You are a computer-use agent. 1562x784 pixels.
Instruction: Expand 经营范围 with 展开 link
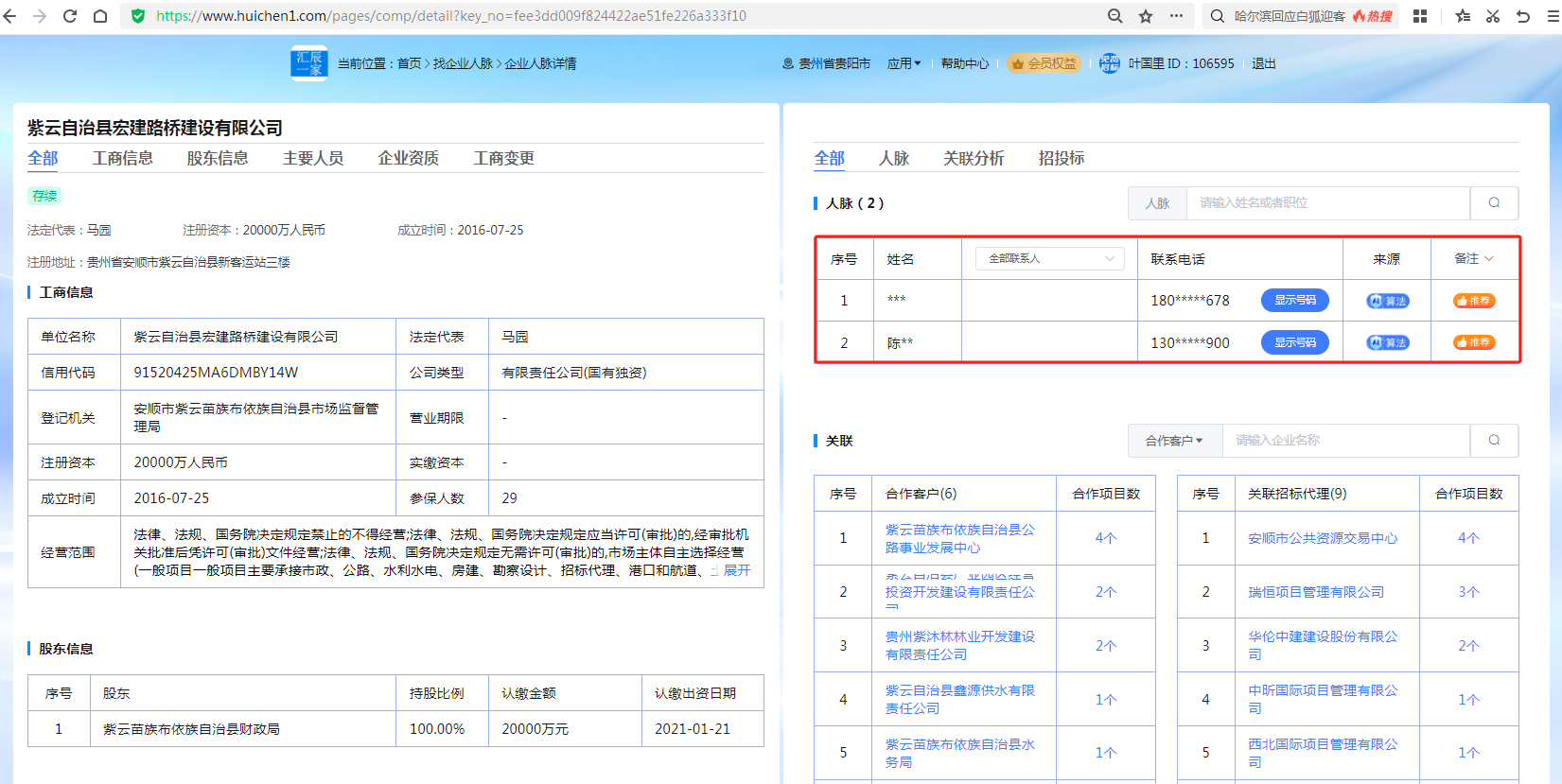pyautogui.click(x=737, y=570)
